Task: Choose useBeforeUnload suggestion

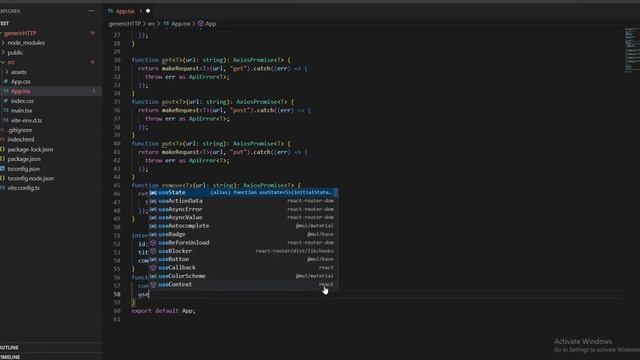Action: point(243,242)
